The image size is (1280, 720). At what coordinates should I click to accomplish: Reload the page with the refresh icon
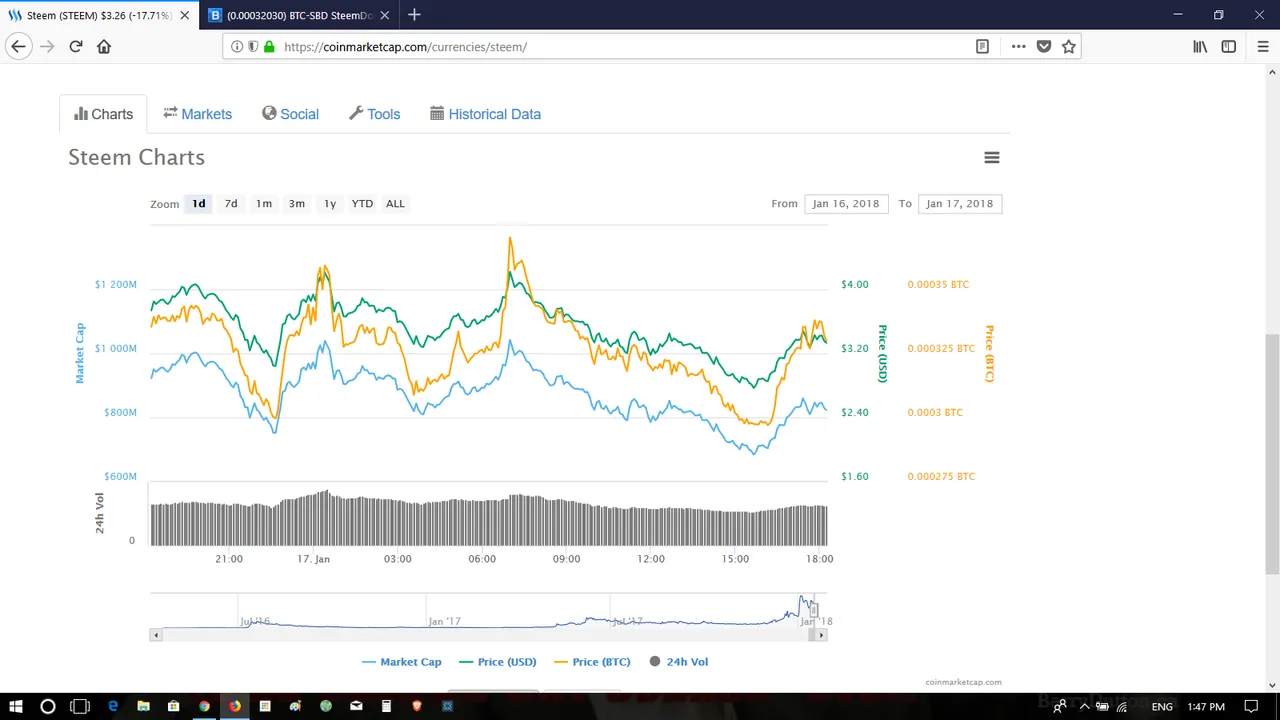(75, 46)
